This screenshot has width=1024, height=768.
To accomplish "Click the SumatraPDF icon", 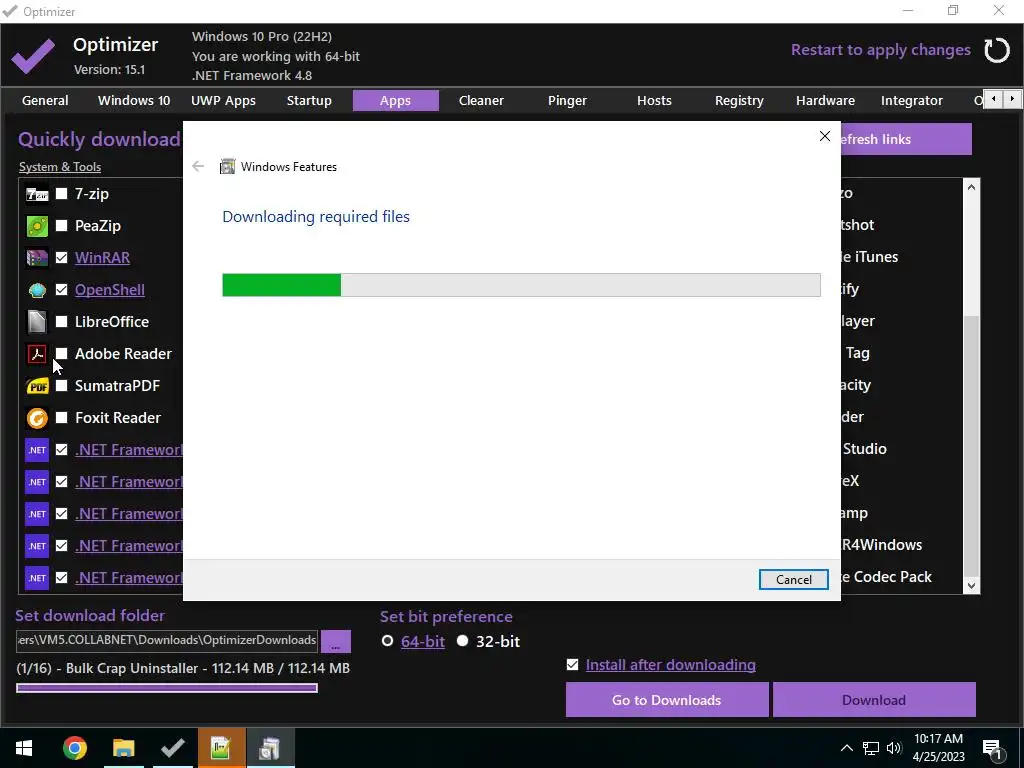I will 37,386.
